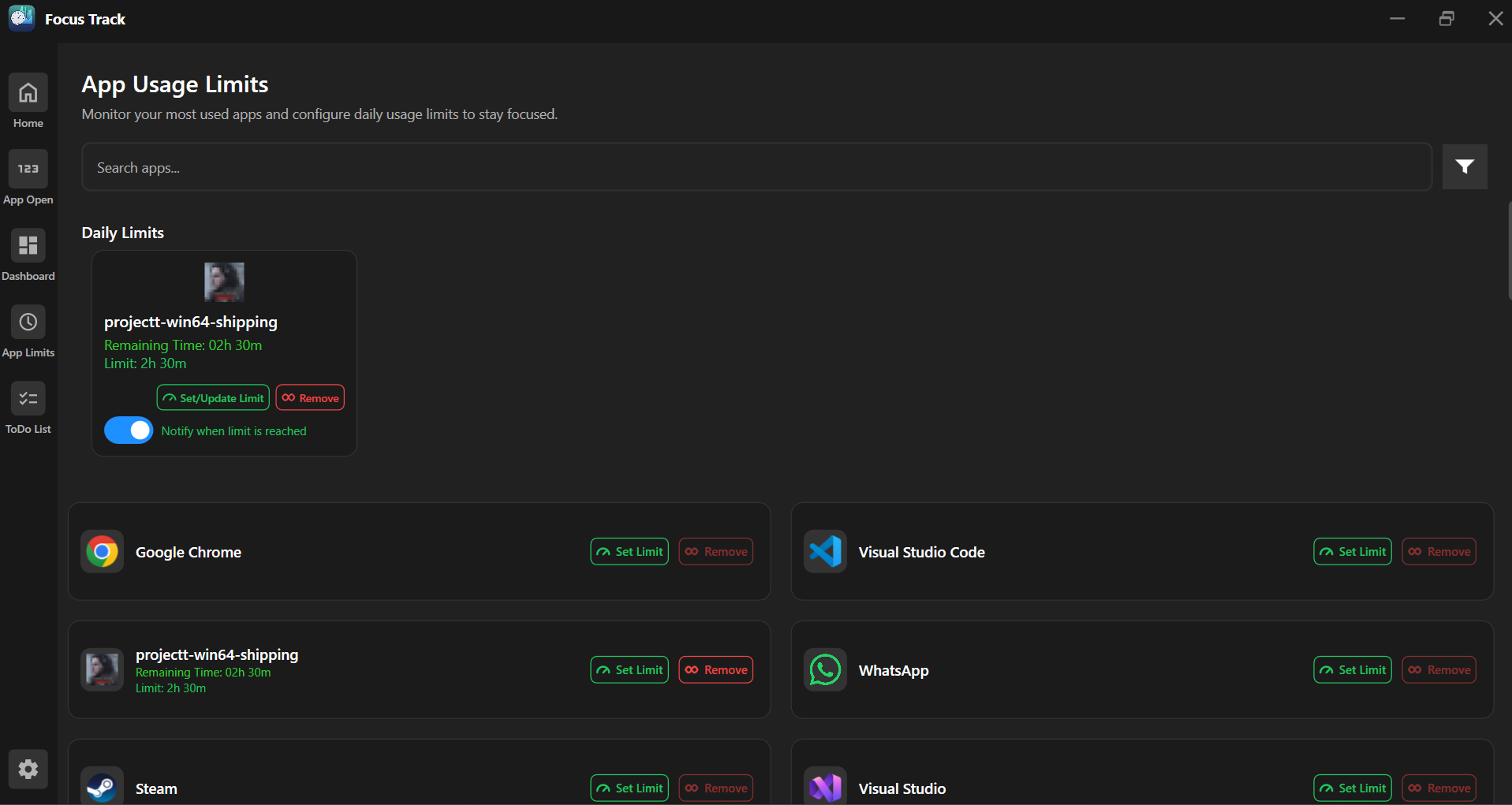Click Remove for Visual Studio Code
Image resolution: width=1512 pixels, height=805 pixels.
tap(1439, 551)
